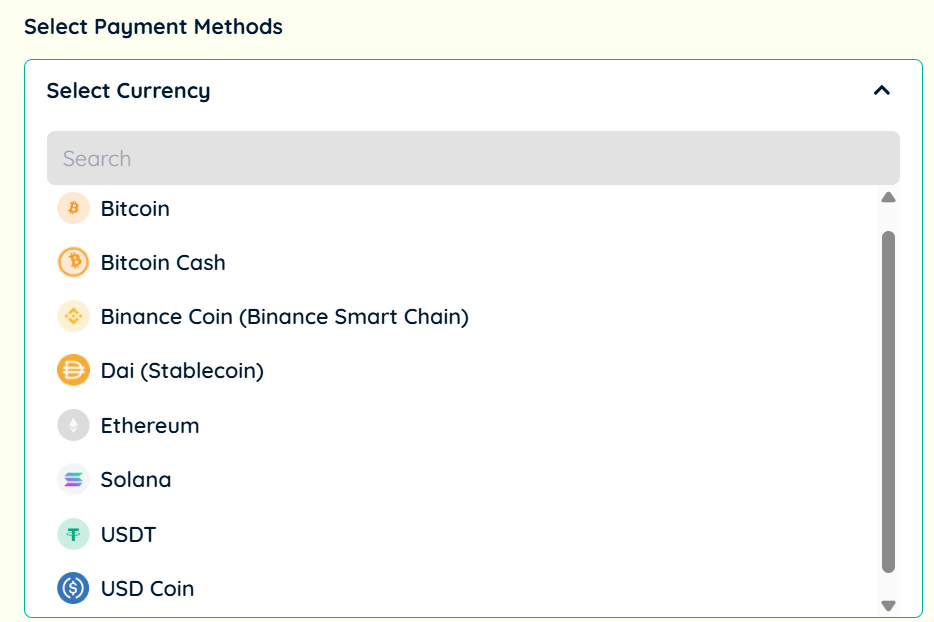934x622 pixels.
Task: Click the Bitcoin Cash logo icon
Action: 73,263
